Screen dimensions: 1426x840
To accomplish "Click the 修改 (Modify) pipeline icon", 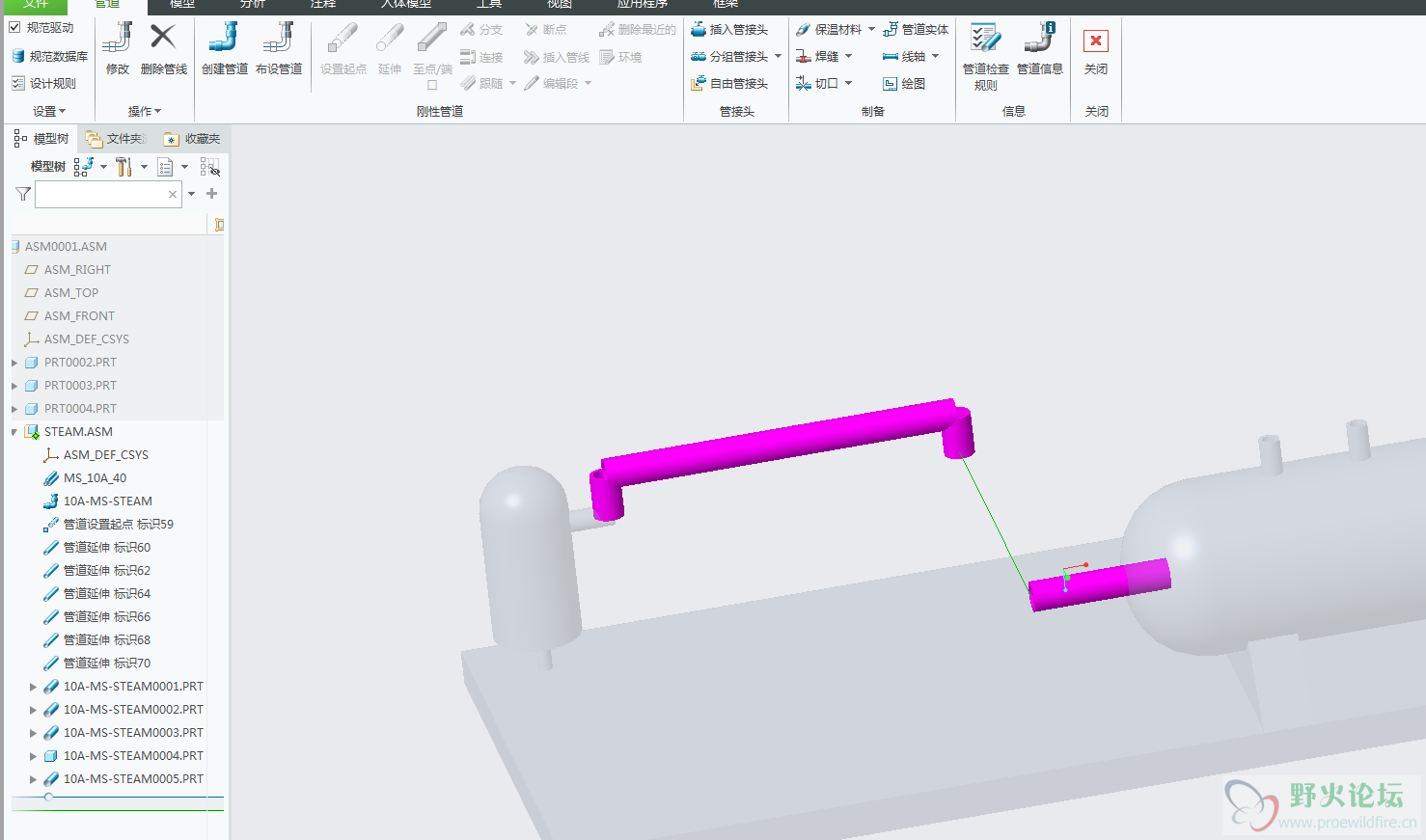I will pos(118,39).
